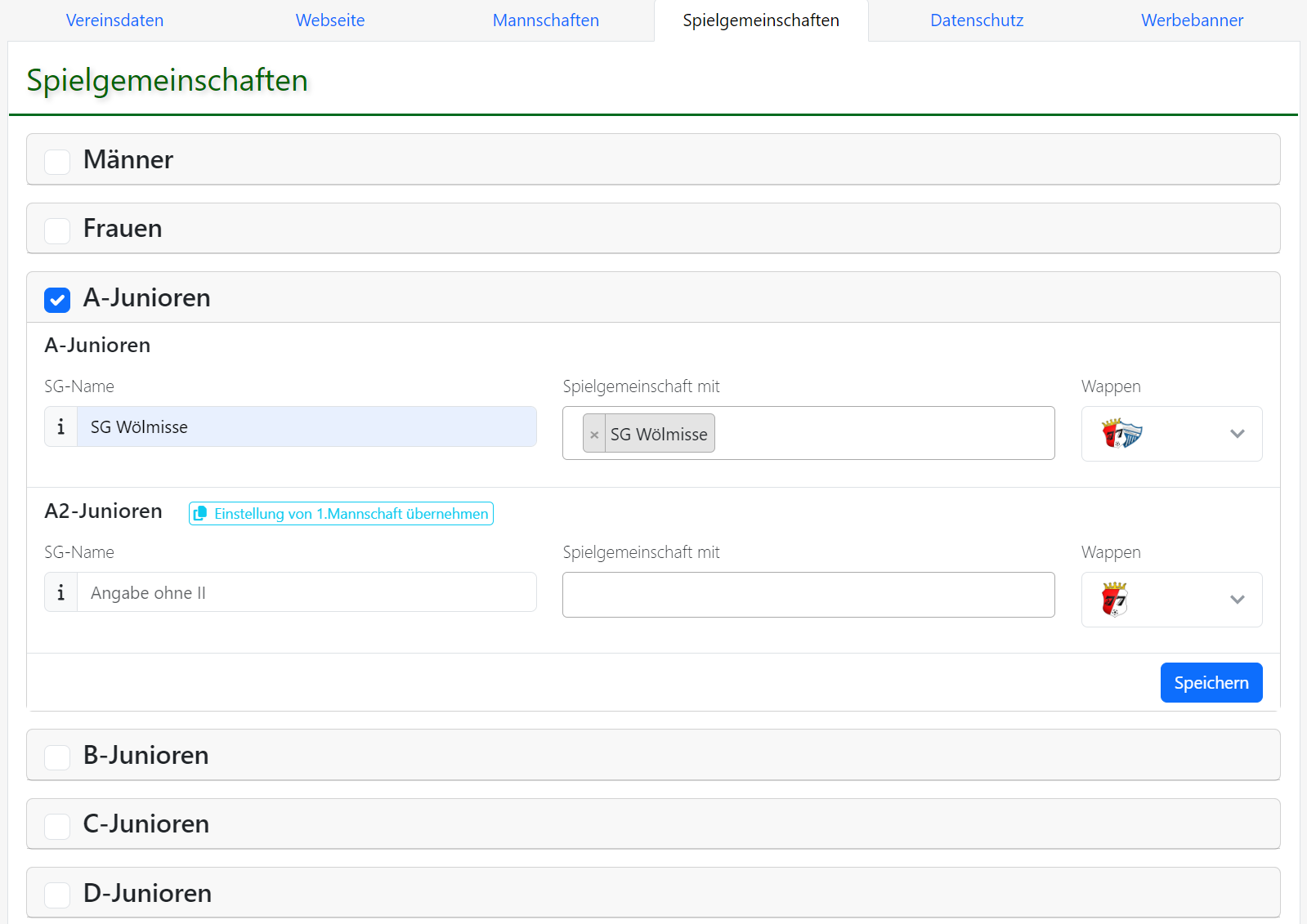
Task: Remove the SG Wölmisse tag via x icon
Action: [594, 435]
